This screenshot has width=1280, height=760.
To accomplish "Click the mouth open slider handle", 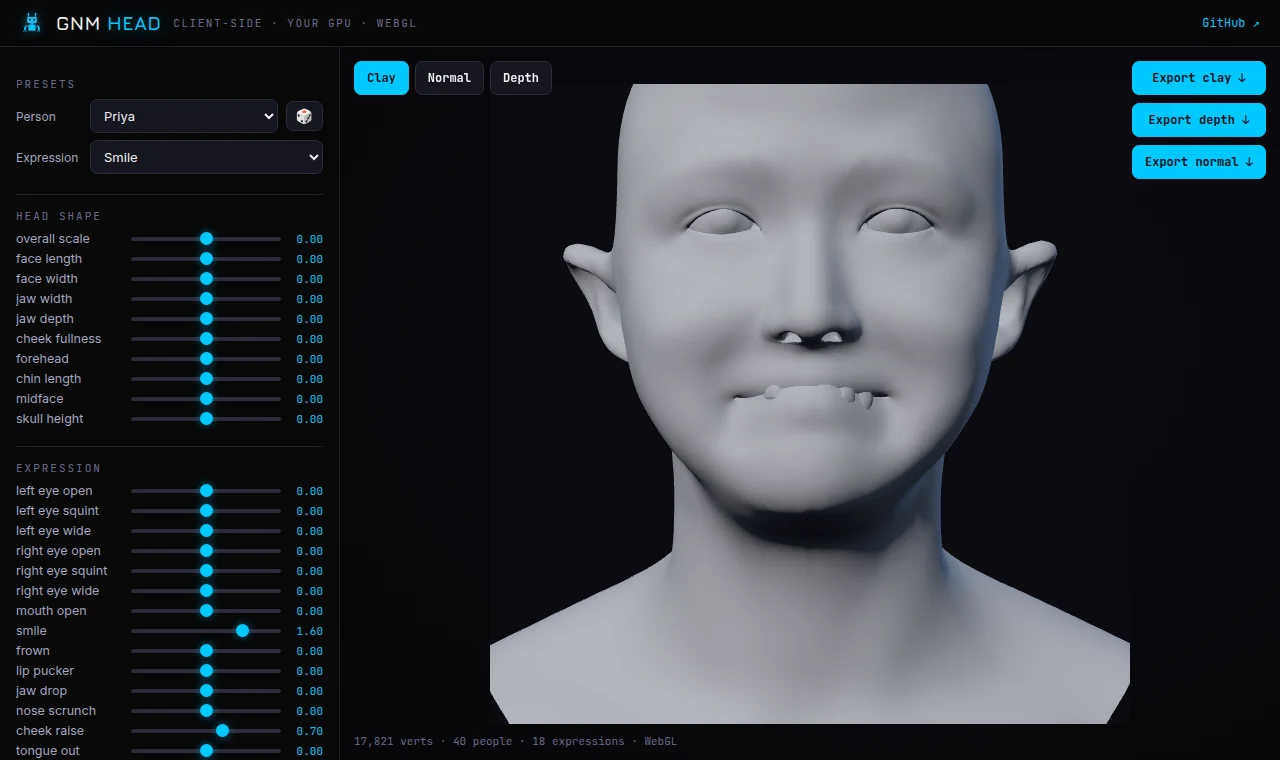I will [x=206, y=611].
